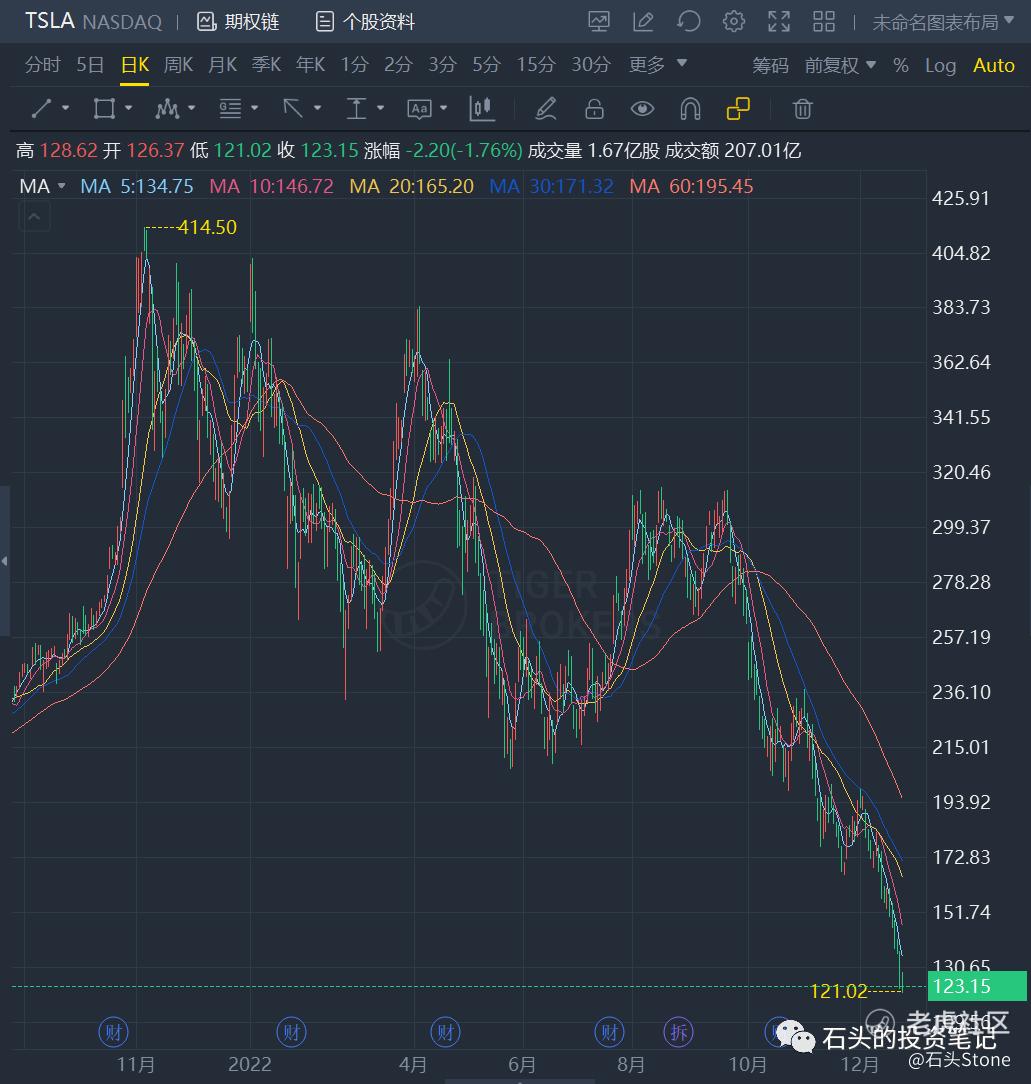Open the 未命名图表布局 layout dropdown
The image size is (1031, 1084).
point(943,22)
